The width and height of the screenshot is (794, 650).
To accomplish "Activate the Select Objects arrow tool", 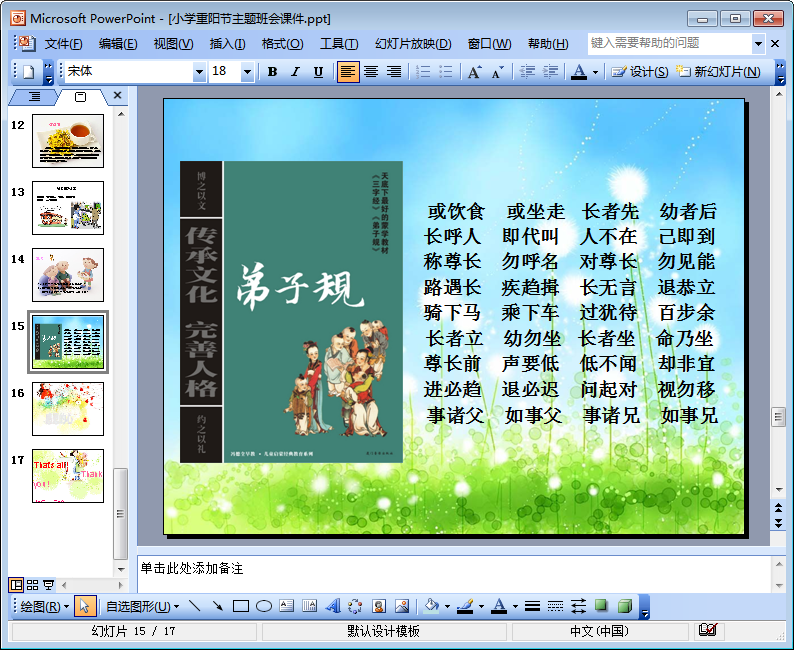I will tap(85, 606).
